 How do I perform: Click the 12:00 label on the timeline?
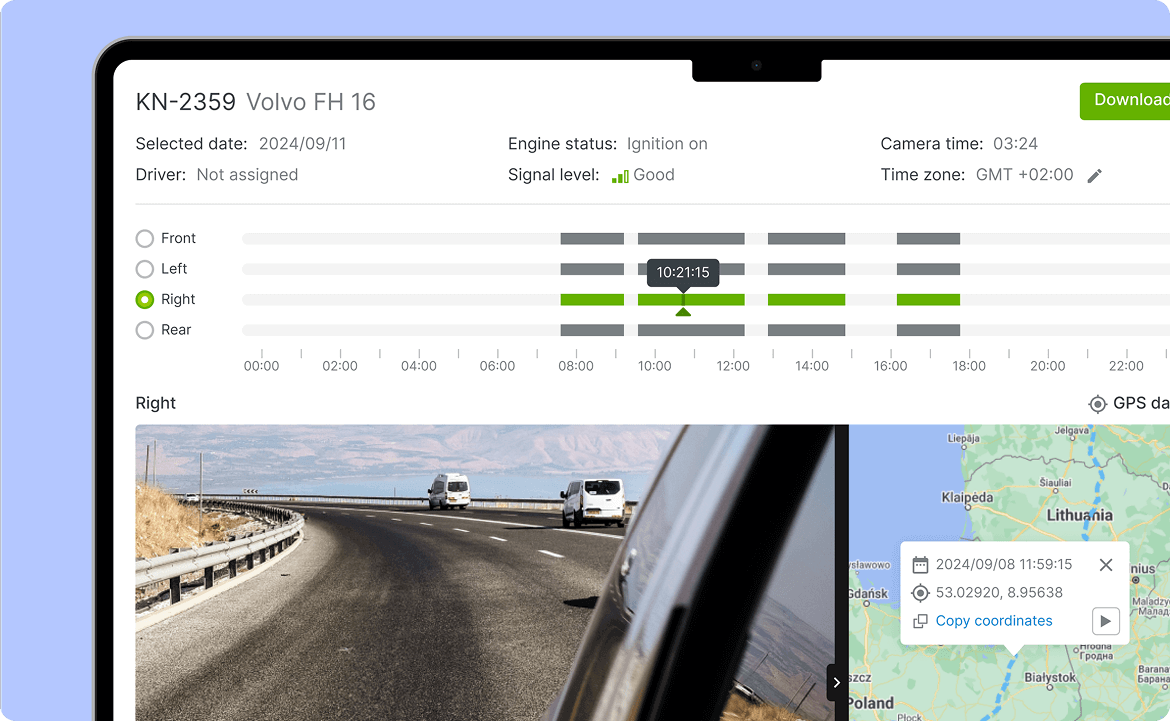pos(733,366)
